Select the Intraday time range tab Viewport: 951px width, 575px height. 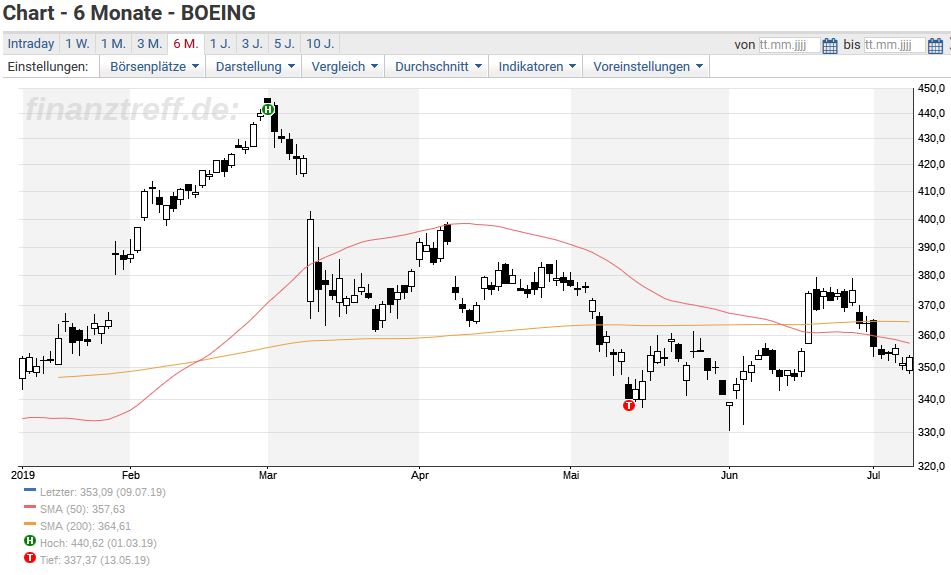tap(31, 44)
